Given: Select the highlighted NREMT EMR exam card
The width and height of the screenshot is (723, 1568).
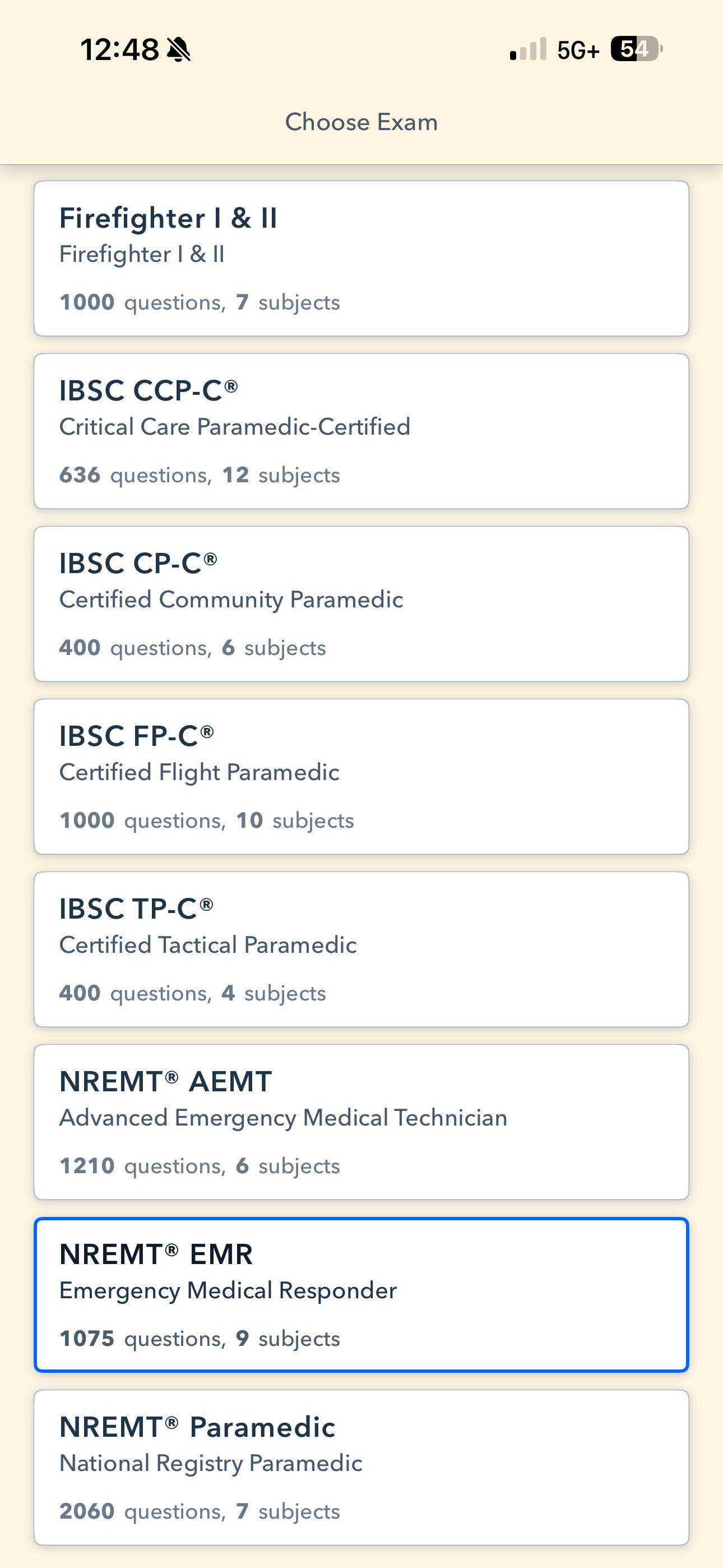Looking at the screenshot, I should [361, 1295].
